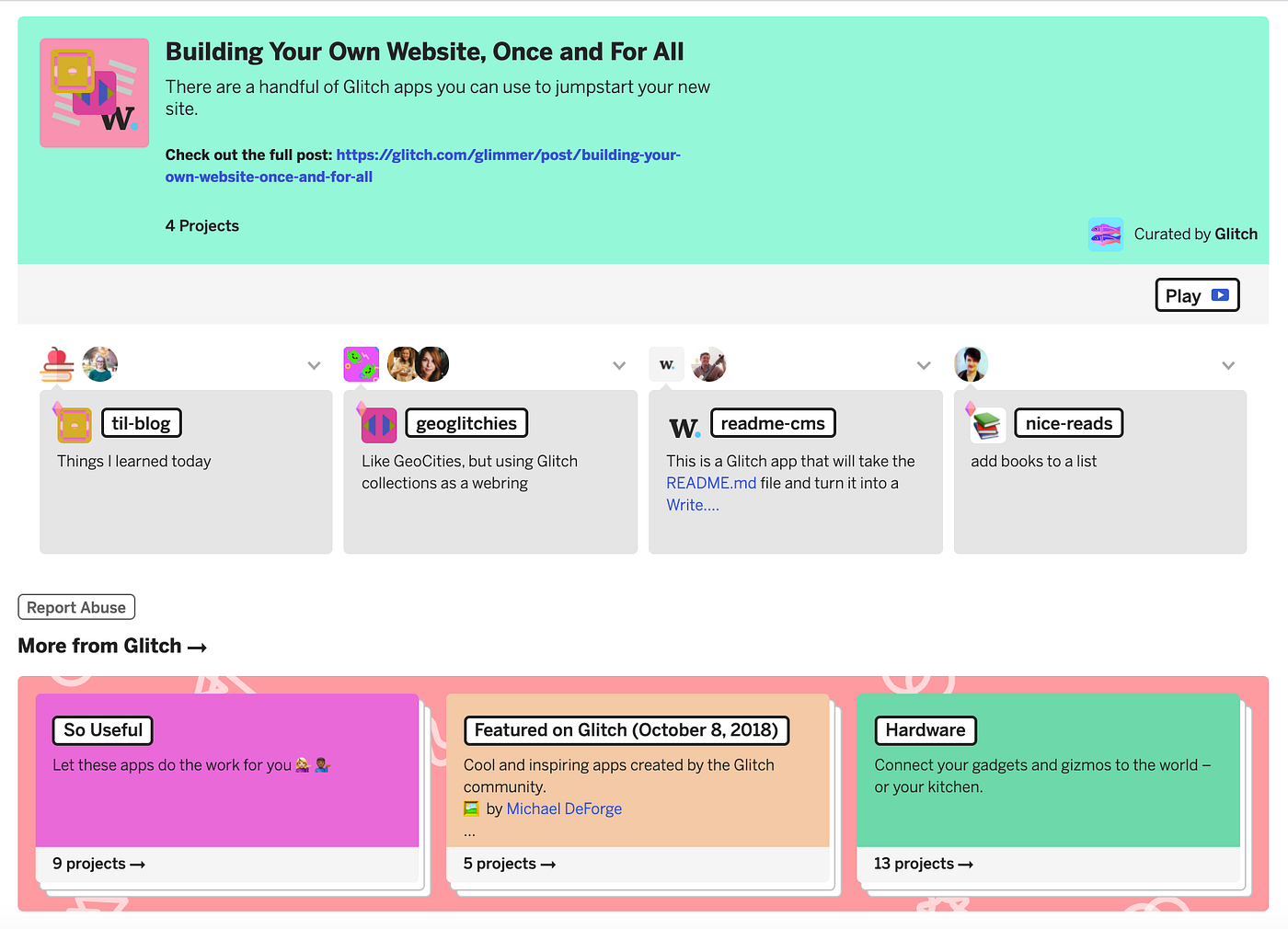
Task: Click the geoglitchies striped circle app icon
Action: point(378,424)
